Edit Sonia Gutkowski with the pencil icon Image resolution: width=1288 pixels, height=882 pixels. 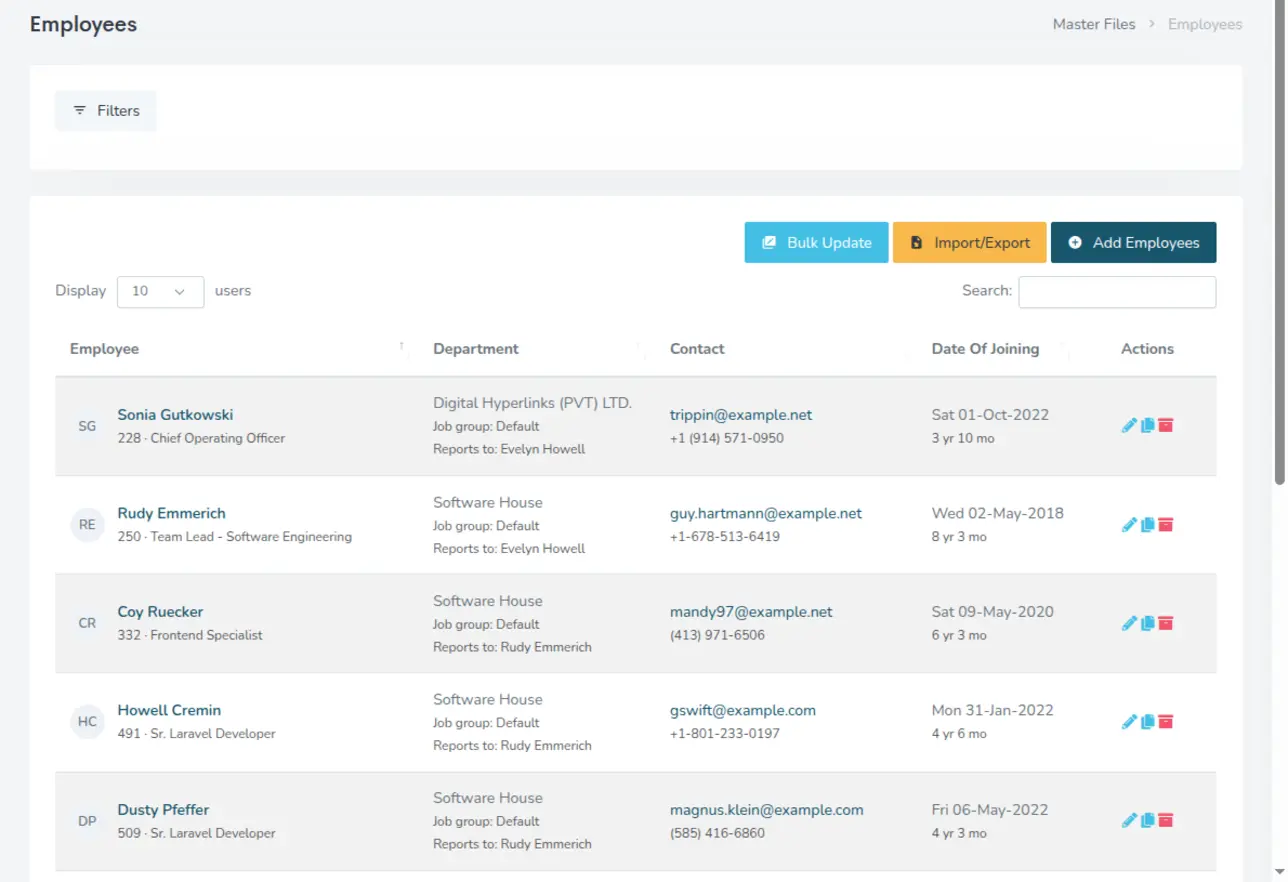[x=1130, y=426]
